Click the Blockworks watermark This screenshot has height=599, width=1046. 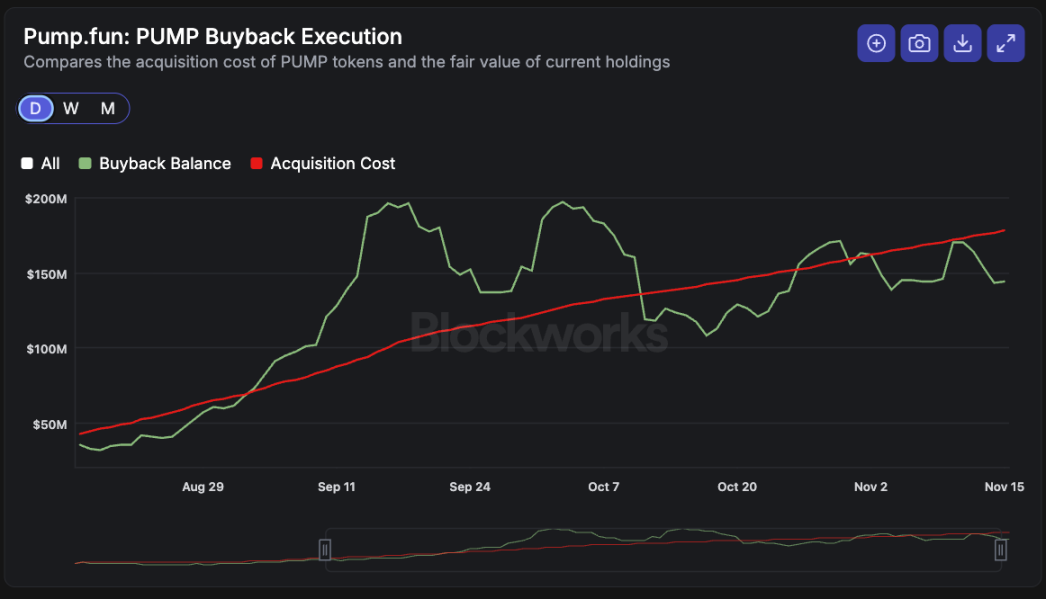[538, 331]
